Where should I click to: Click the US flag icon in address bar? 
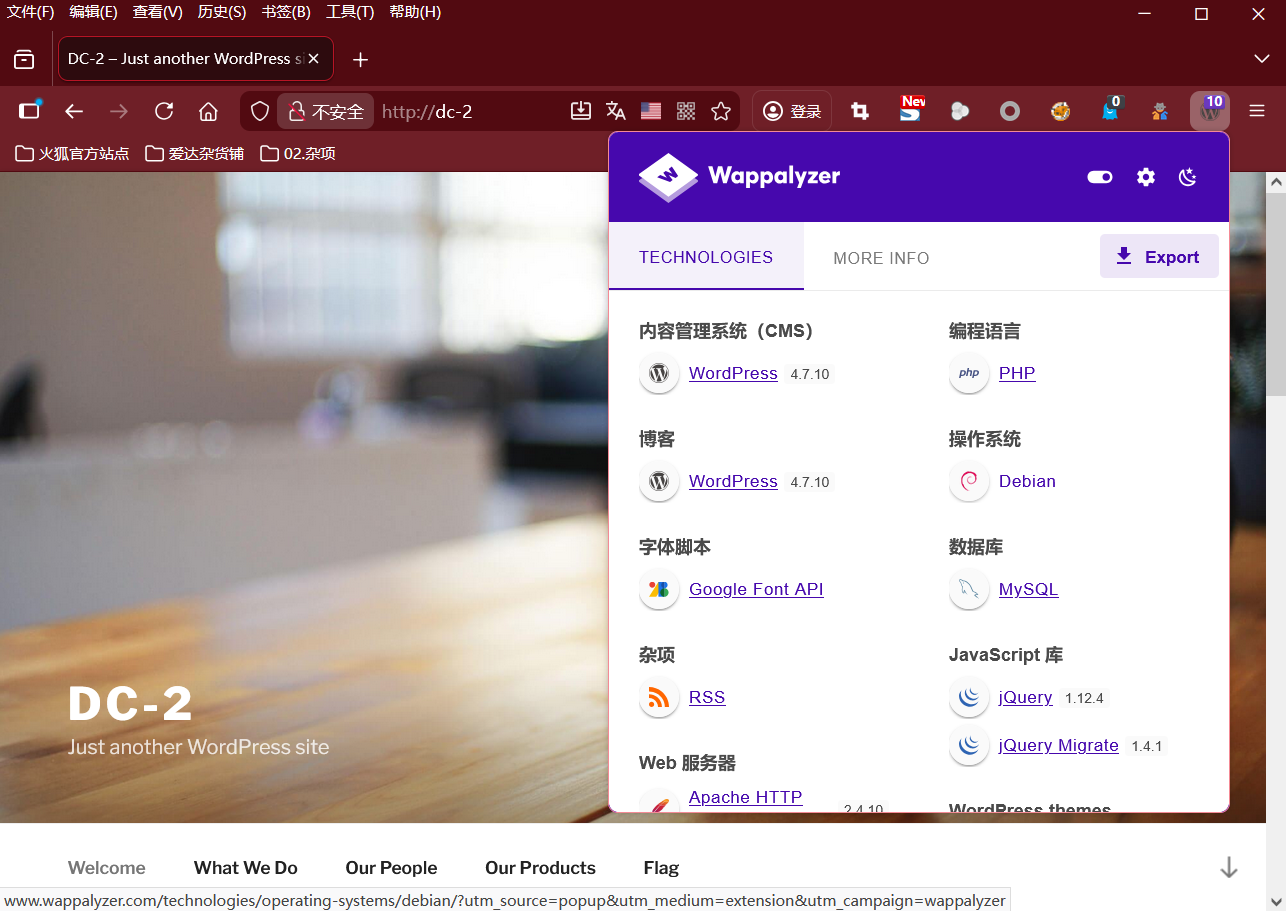tap(651, 111)
